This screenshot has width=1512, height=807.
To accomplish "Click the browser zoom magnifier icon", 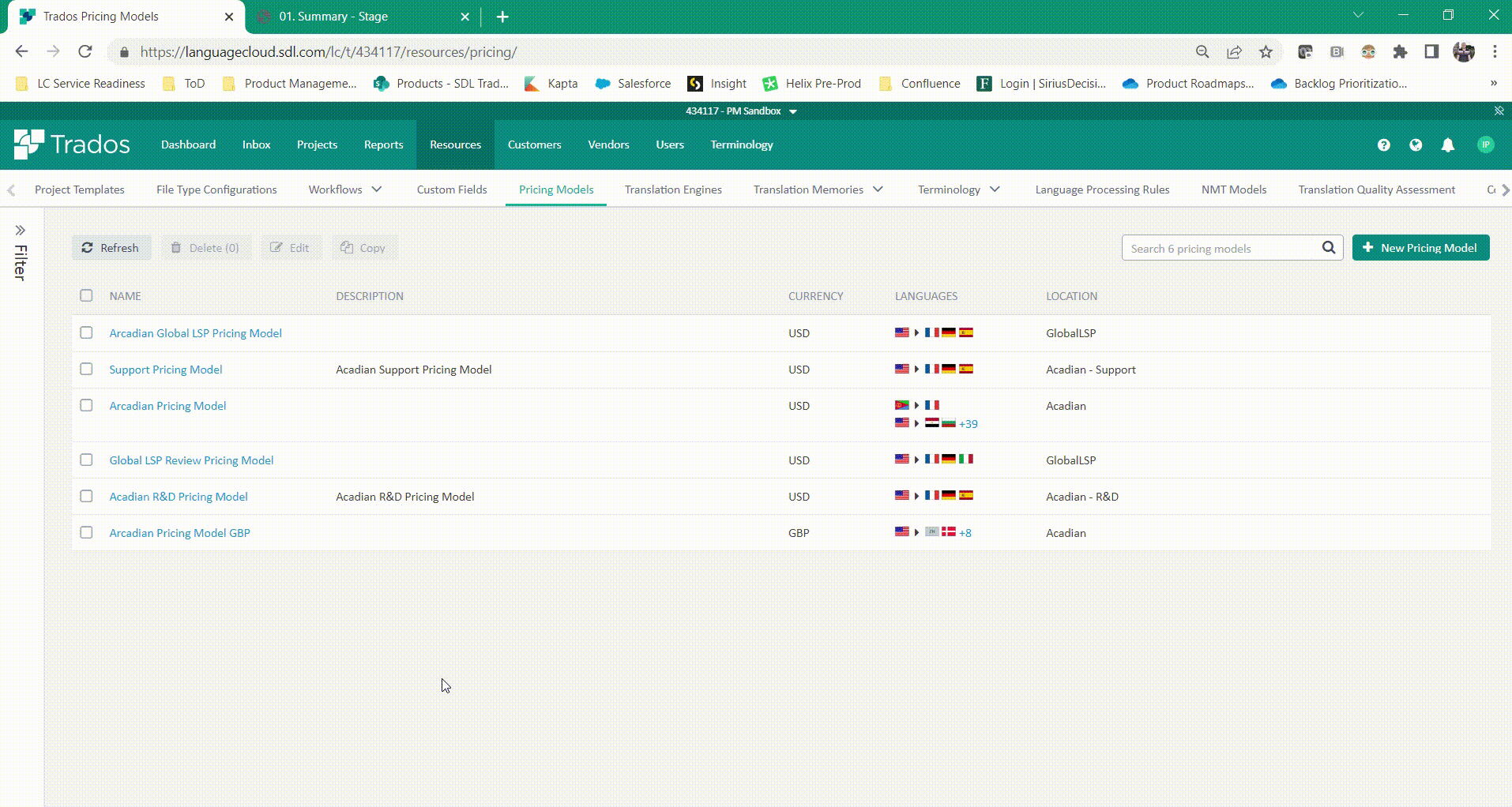I will click(1202, 52).
